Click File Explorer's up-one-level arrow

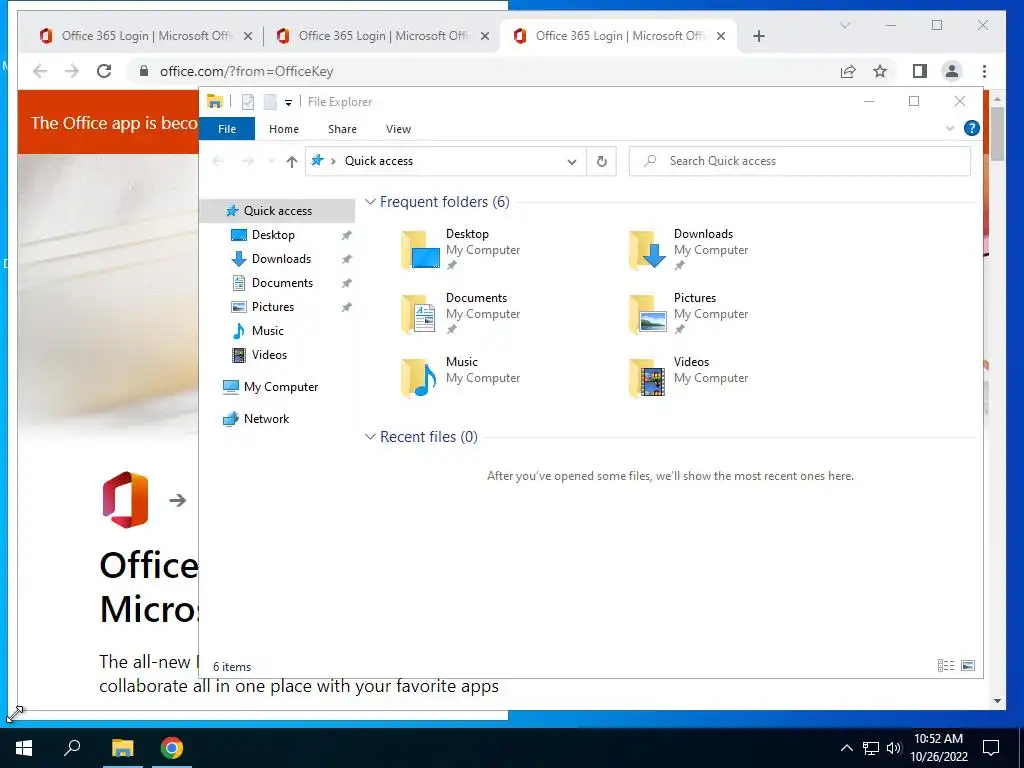point(292,161)
